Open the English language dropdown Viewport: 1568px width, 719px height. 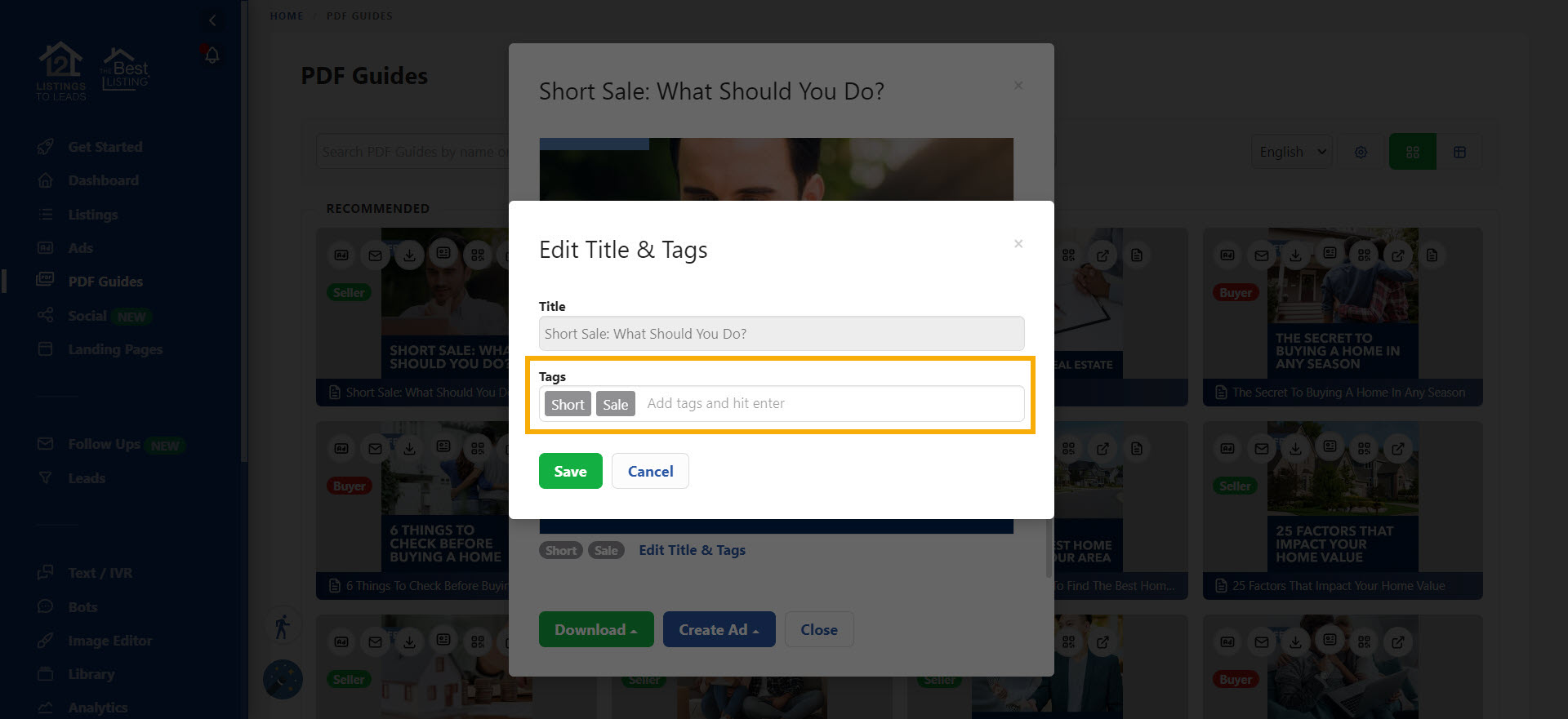(x=1291, y=151)
